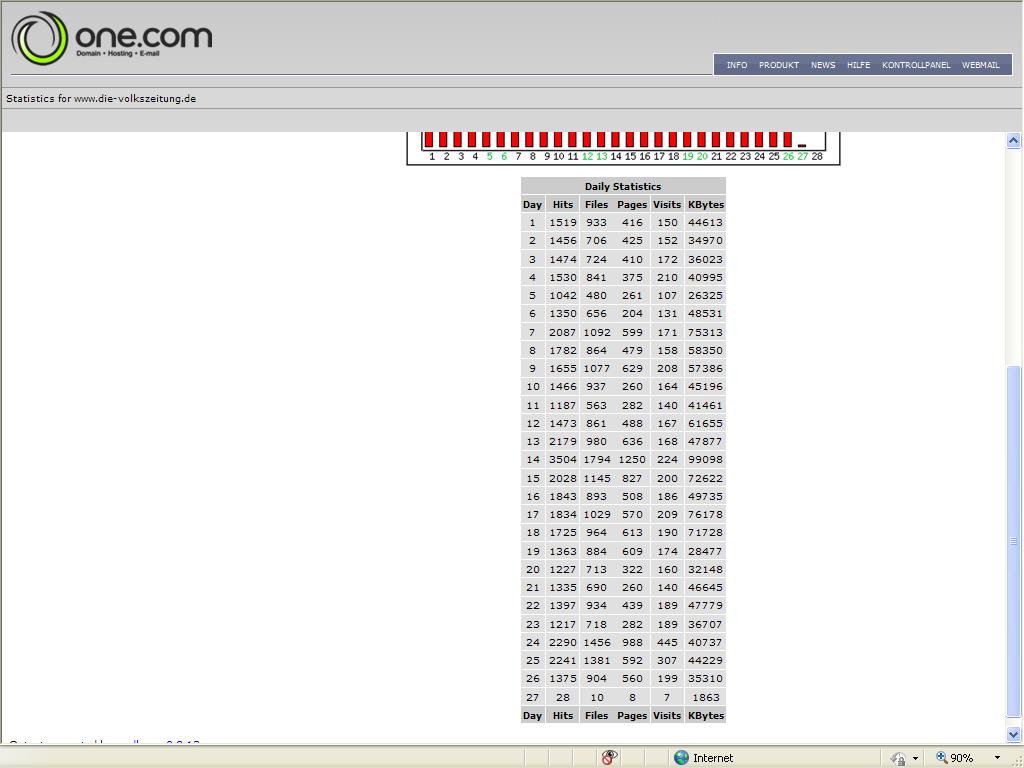Click KBytes value 76178 for day 17

[705, 515]
